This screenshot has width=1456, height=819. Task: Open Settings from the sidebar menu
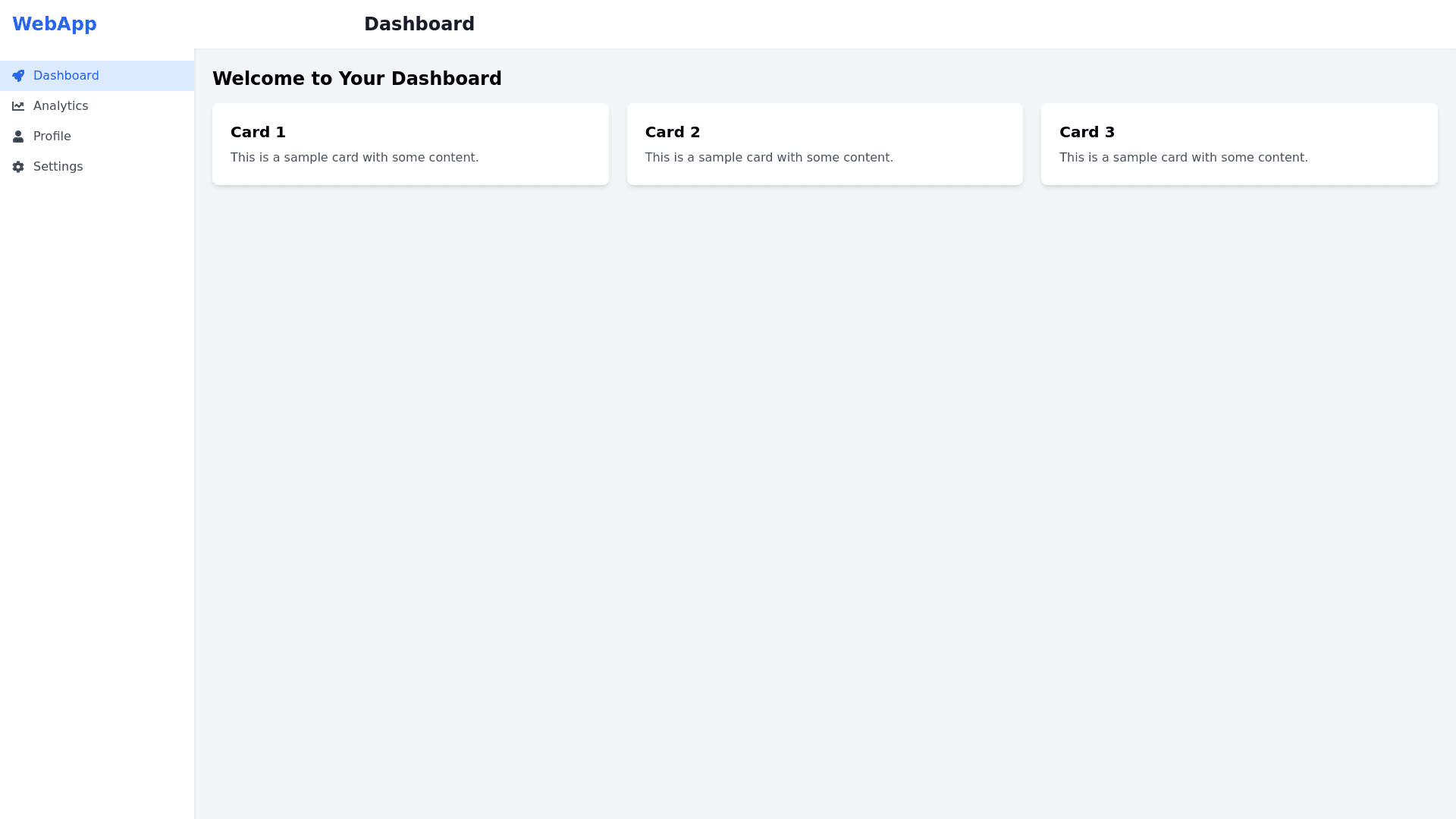pos(58,167)
